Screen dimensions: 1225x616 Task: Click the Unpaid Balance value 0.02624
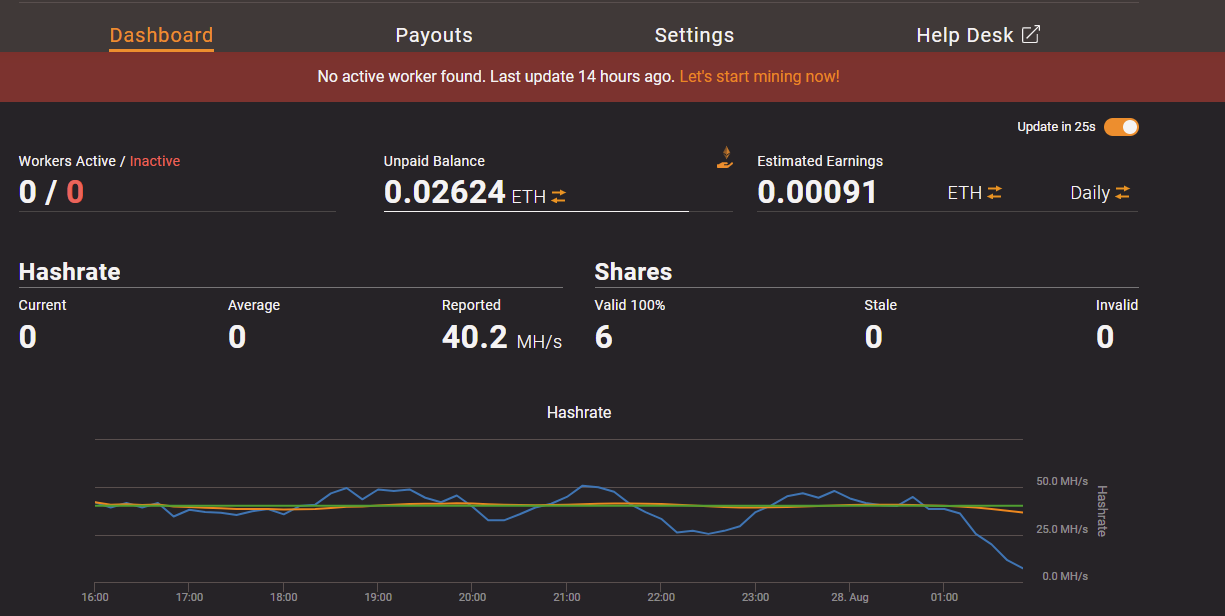point(444,192)
